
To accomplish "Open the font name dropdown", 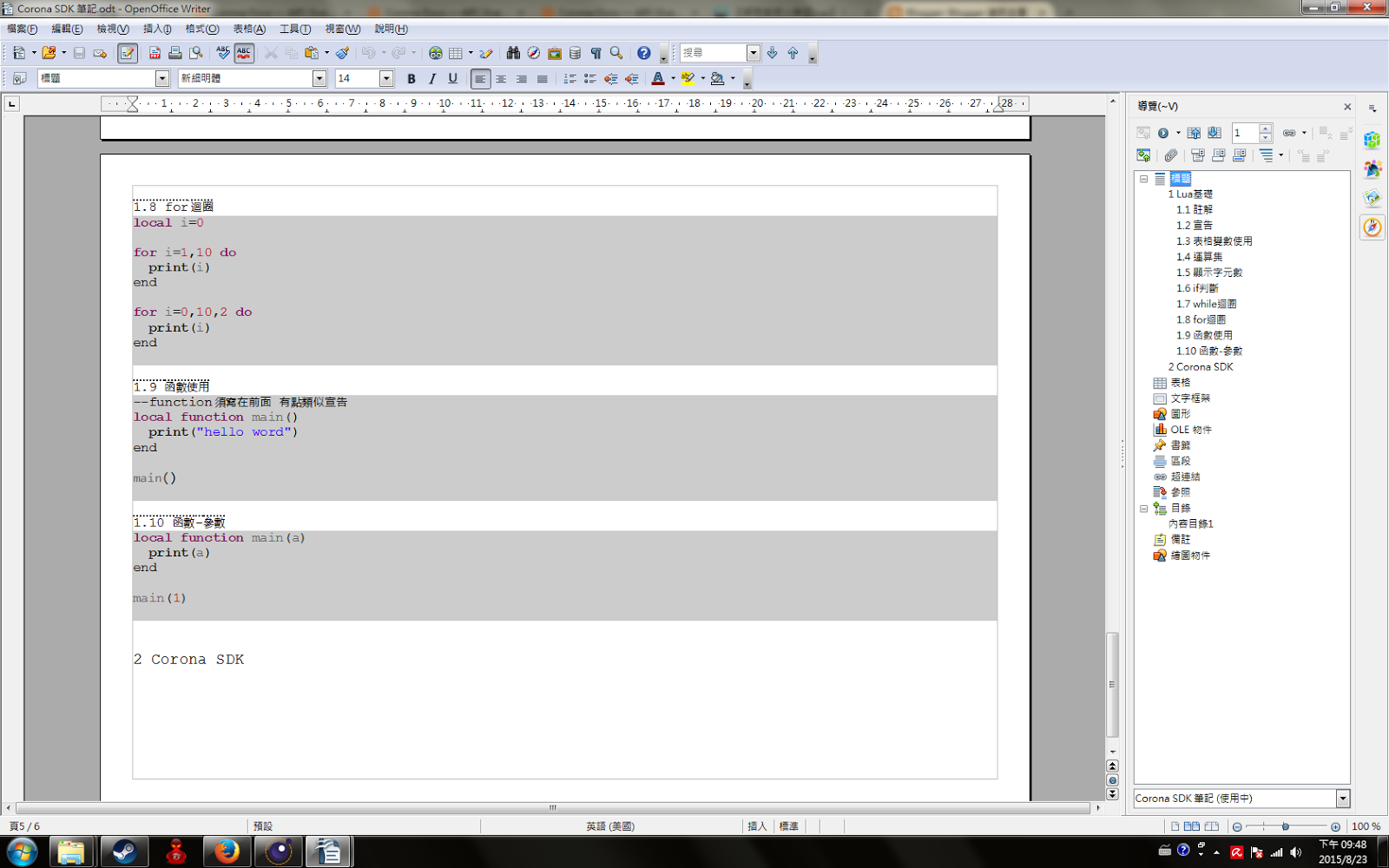I will pyautogui.click(x=319, y=78).
